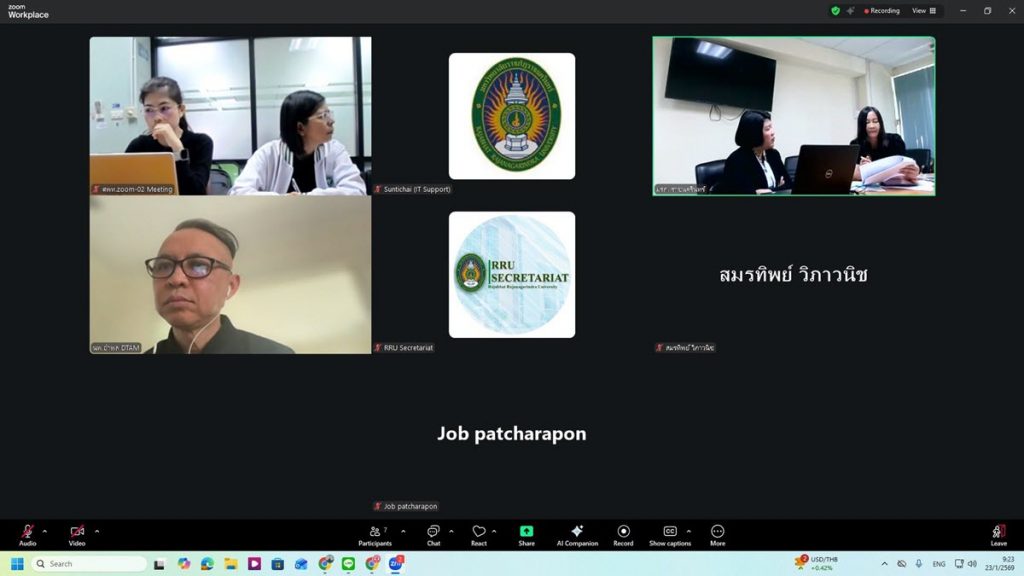This screenshot has height=576, width=1024.
Task: Click the green encryption shield icon
Action: pos(835,11)
